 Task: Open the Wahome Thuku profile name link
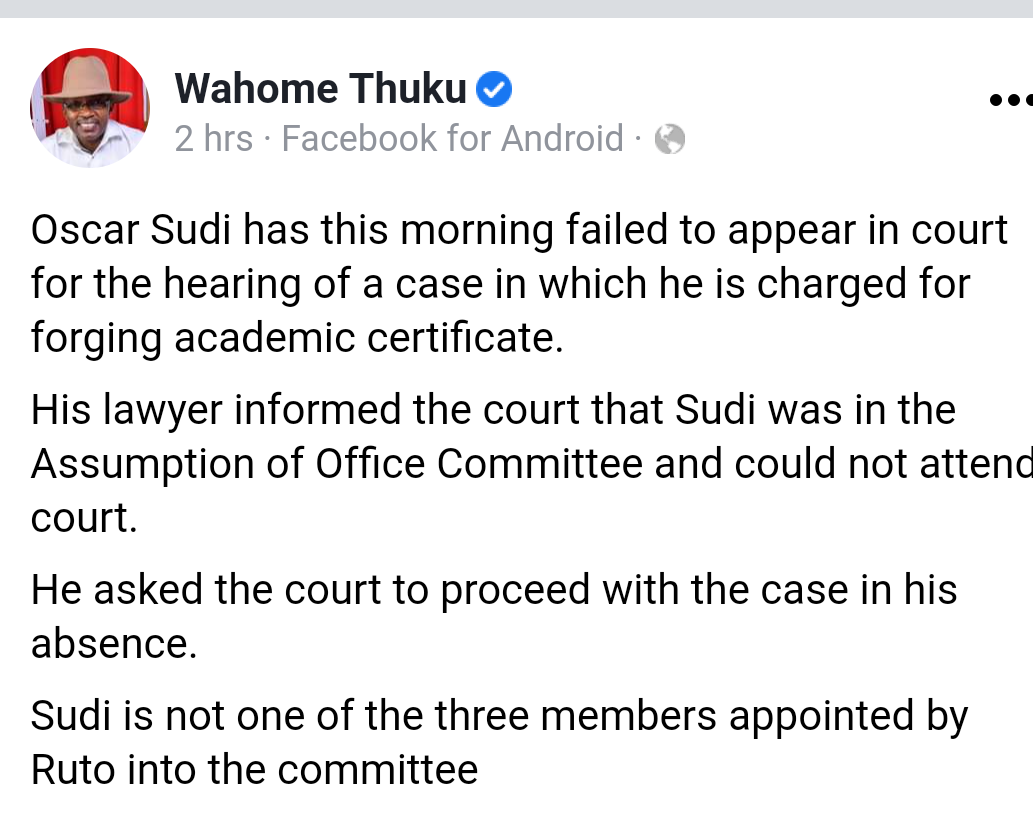coord(321,88)
